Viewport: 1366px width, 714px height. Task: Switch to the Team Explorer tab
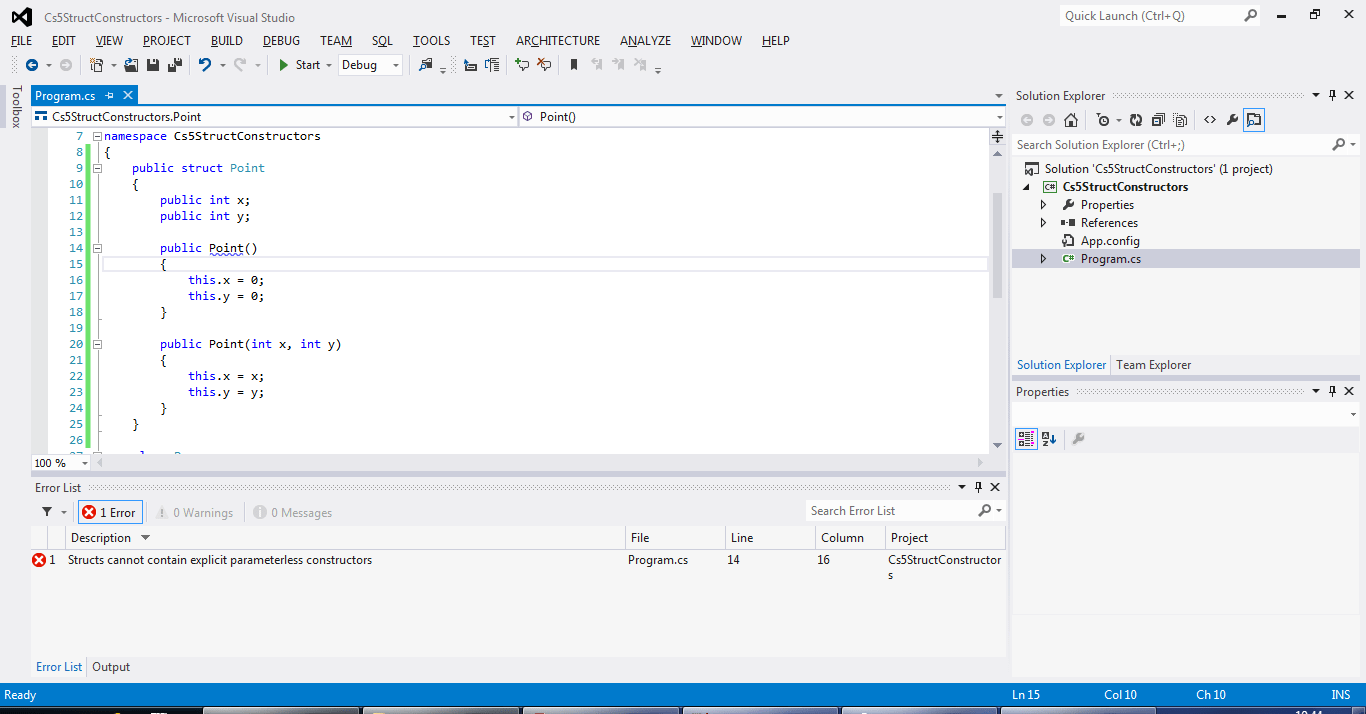pos(1153,364)
